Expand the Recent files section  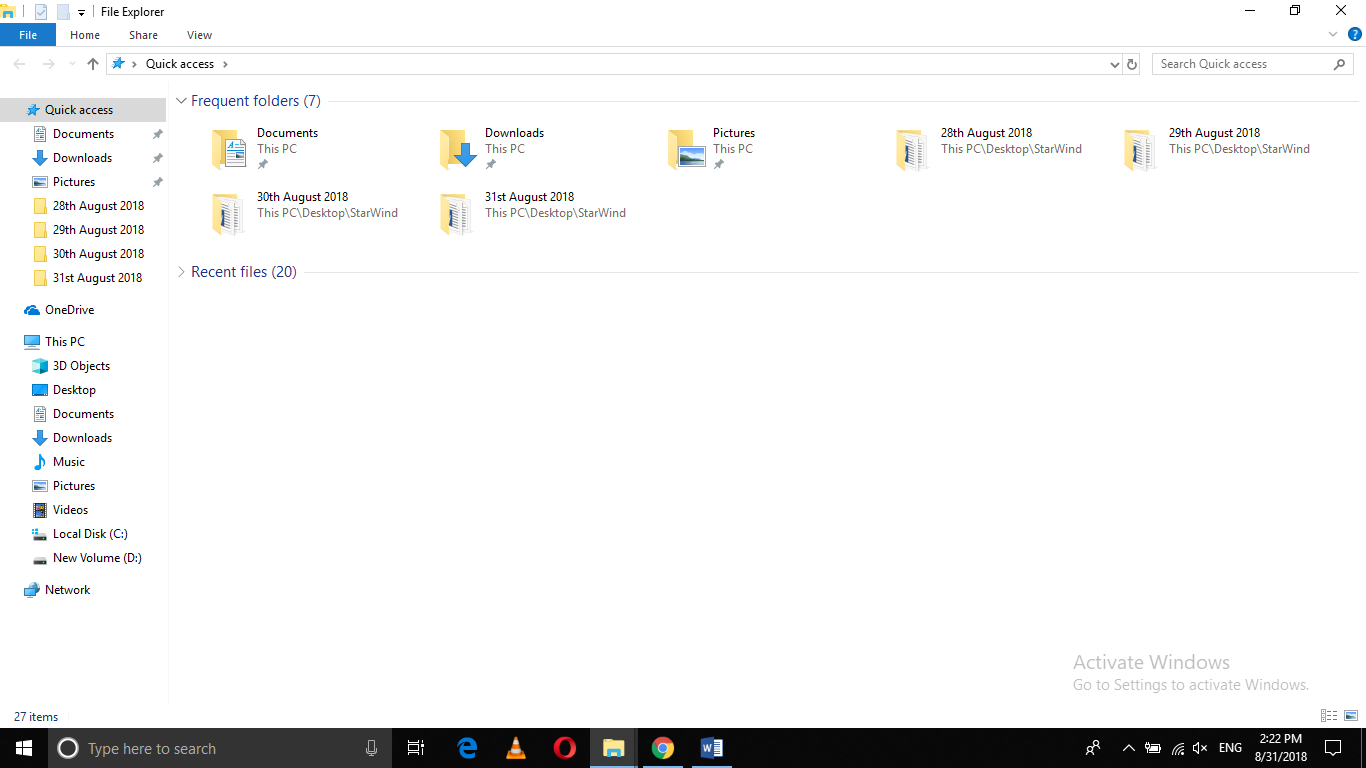point(181,271)
